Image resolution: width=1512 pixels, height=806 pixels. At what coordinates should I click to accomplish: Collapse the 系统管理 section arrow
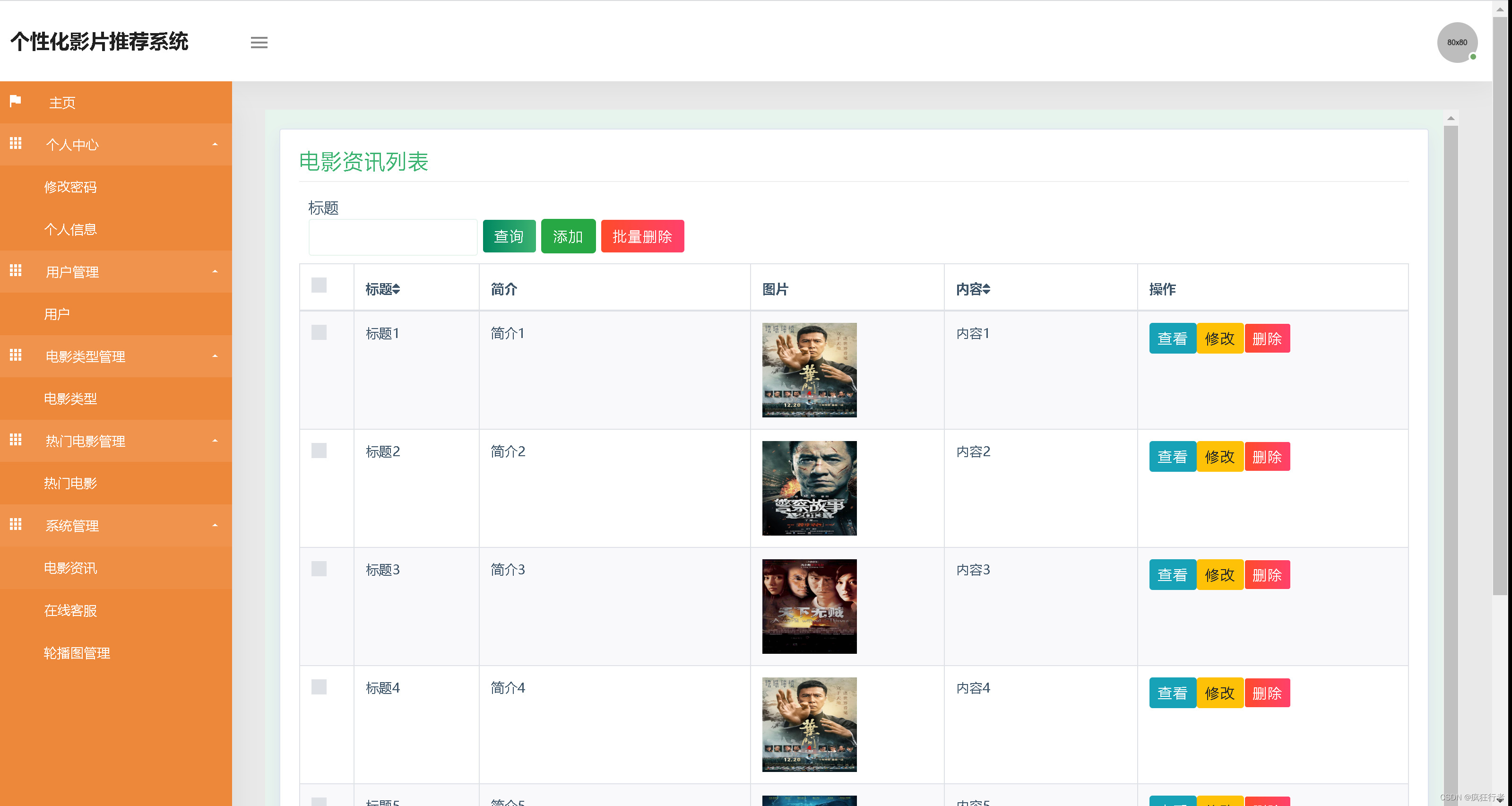click(x=215, y=525)
